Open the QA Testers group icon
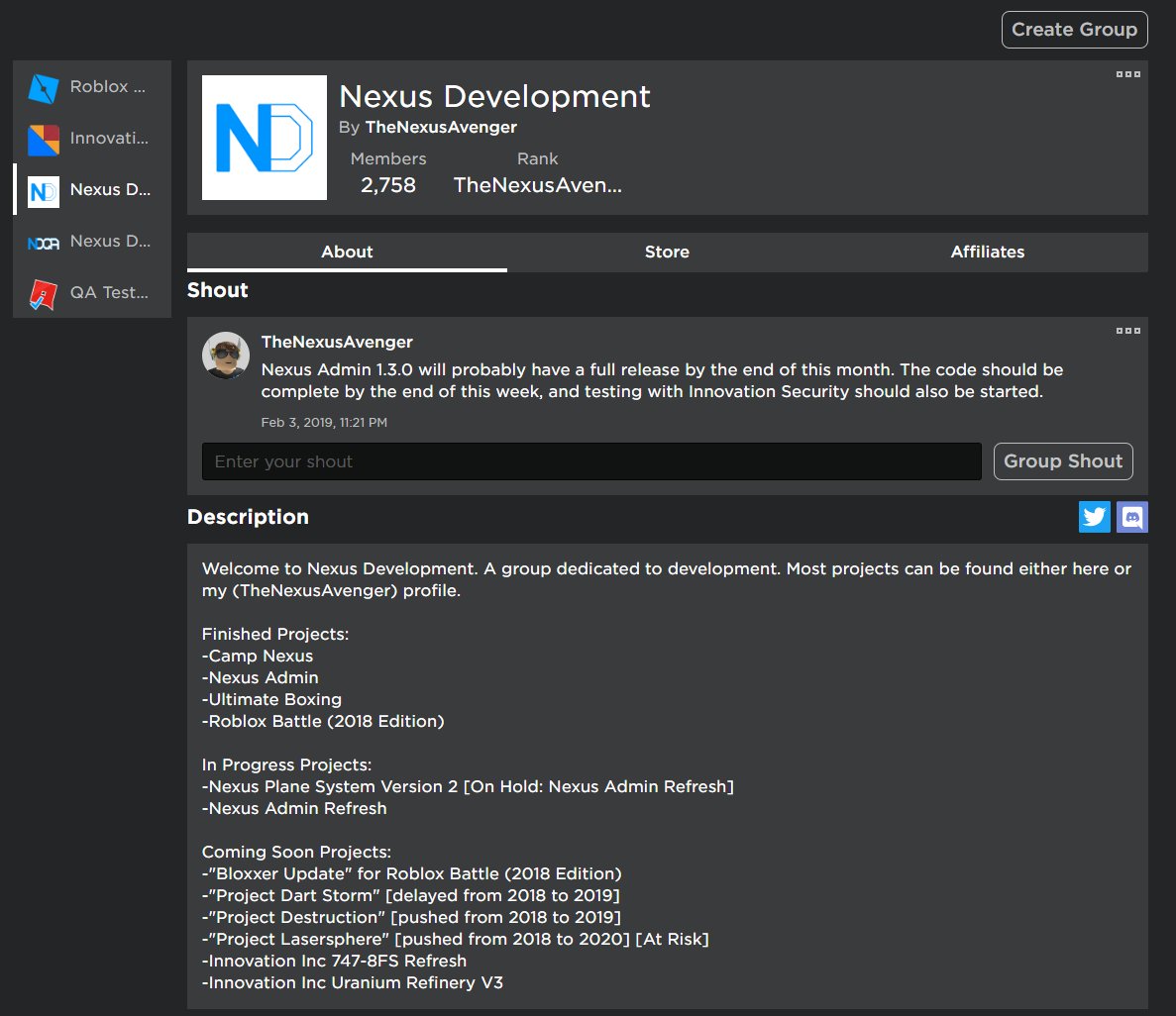Screen dimensions: 1176x1016 click(x=43, y=294)
